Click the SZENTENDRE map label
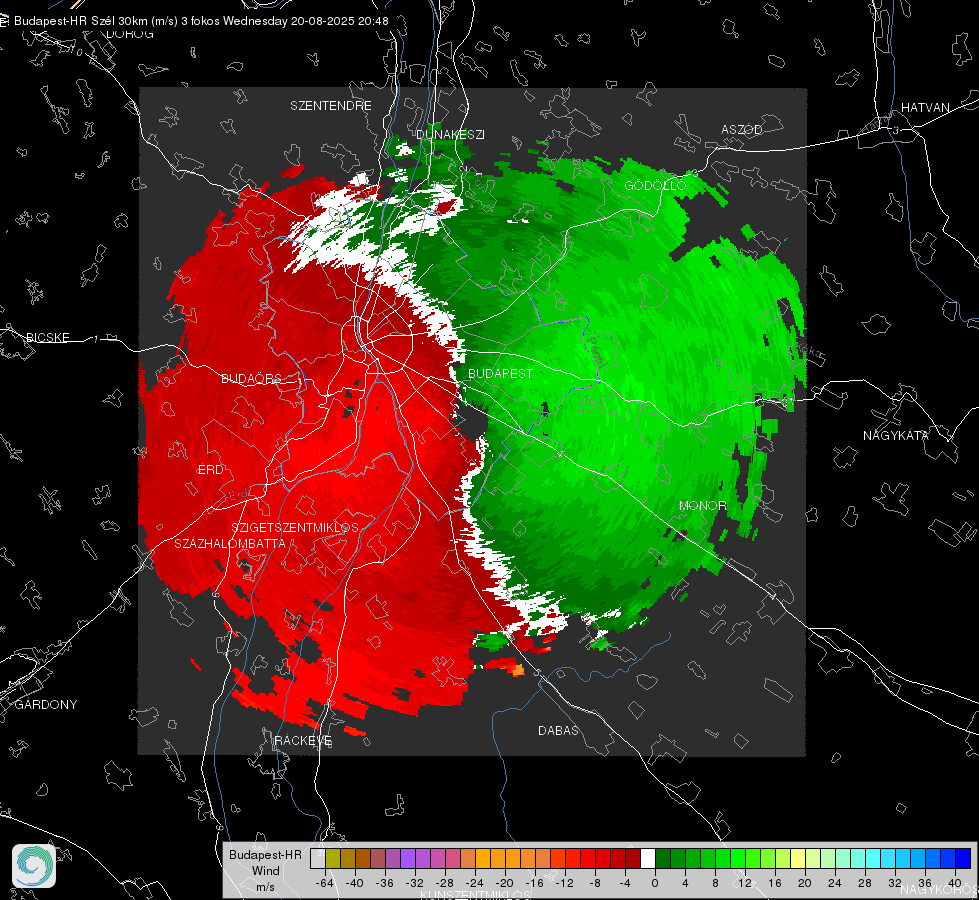The height and width of the screenshot is (900, 979). point(331,106)
